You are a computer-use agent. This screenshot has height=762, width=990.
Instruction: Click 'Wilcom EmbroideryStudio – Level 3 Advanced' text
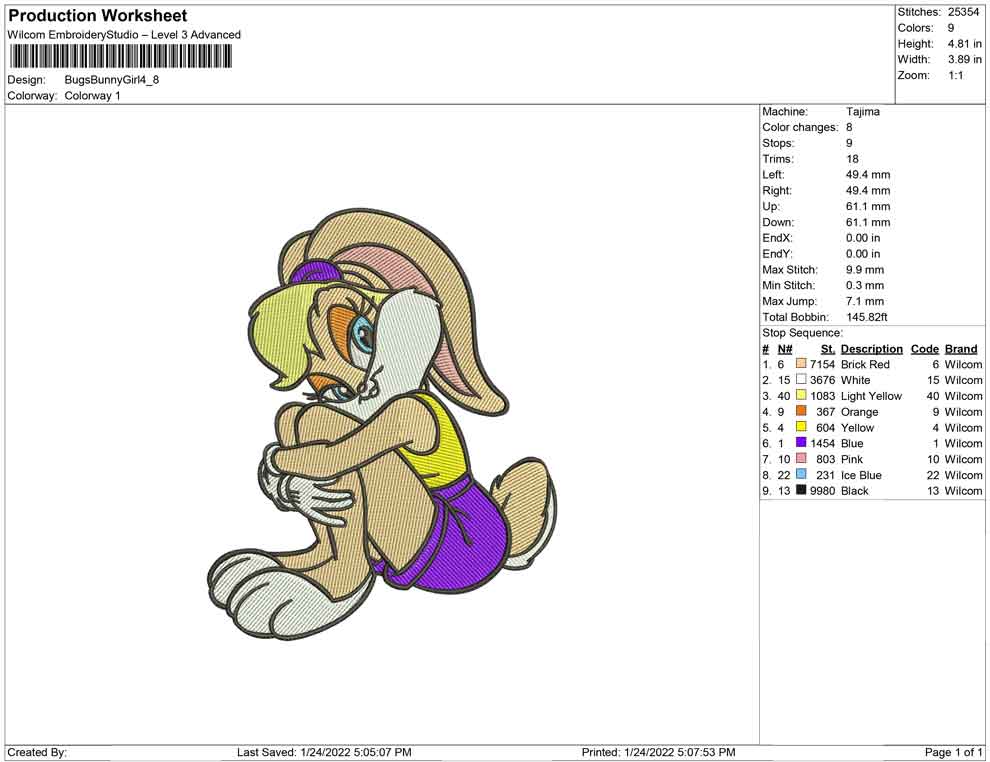124,35
